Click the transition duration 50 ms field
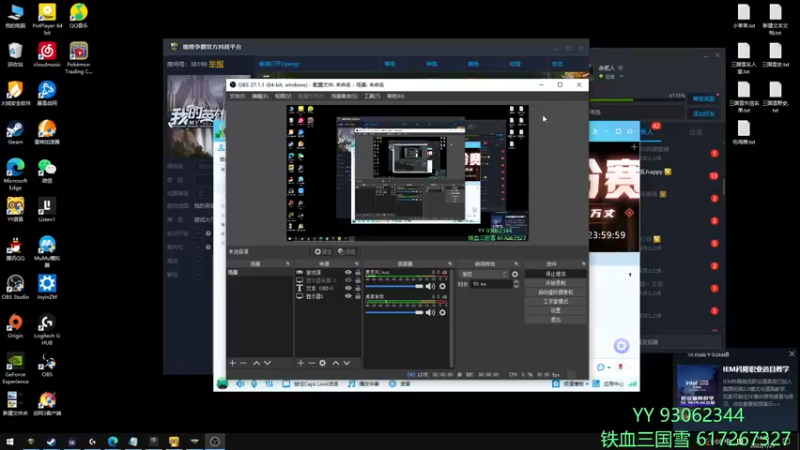 (x=490, y=284)
